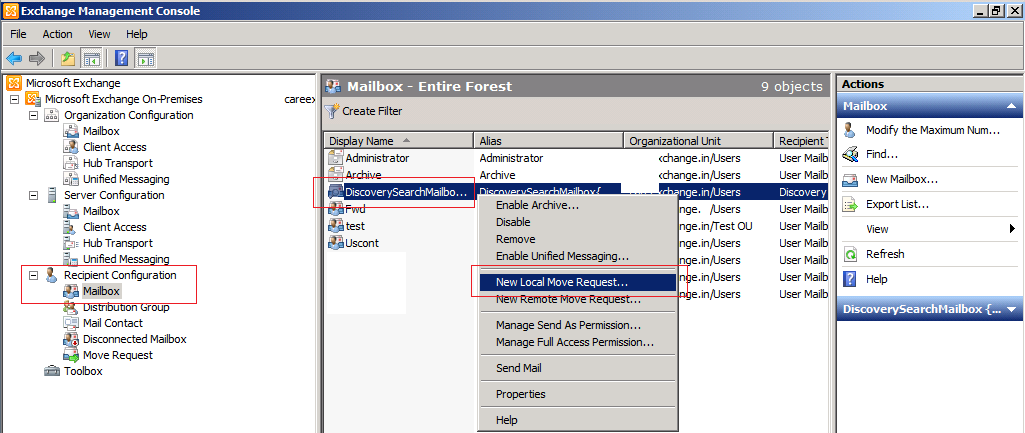Image resolution: width=1025 pixels, height=433 pixels.
Task: Click the Uscont mailbox icon
Action: point(335,243)
